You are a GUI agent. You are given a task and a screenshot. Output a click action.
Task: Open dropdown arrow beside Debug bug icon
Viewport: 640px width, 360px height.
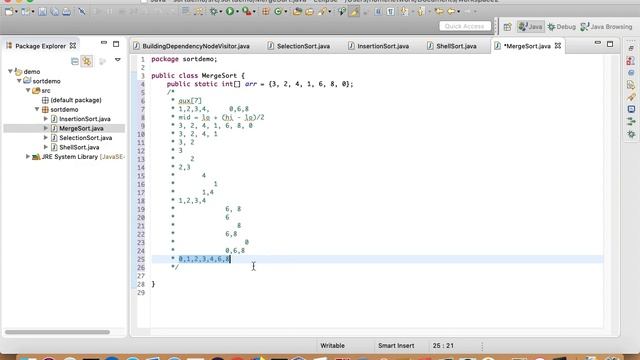click(221, 11)
